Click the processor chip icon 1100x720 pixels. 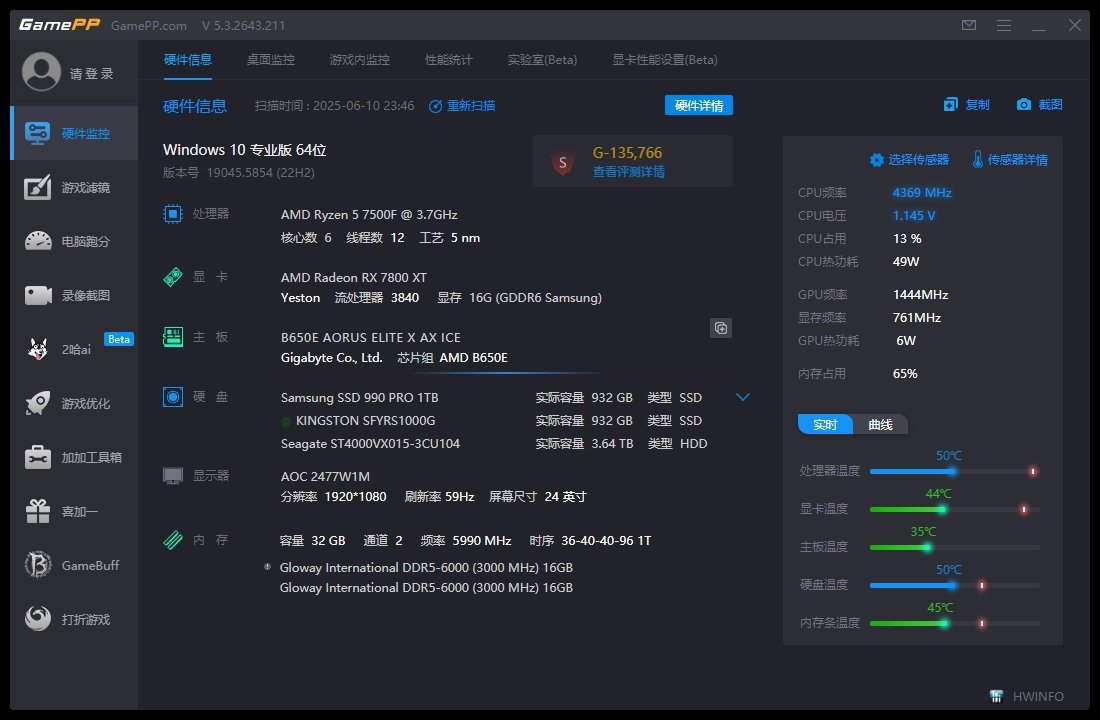click(x=173, y=213)
